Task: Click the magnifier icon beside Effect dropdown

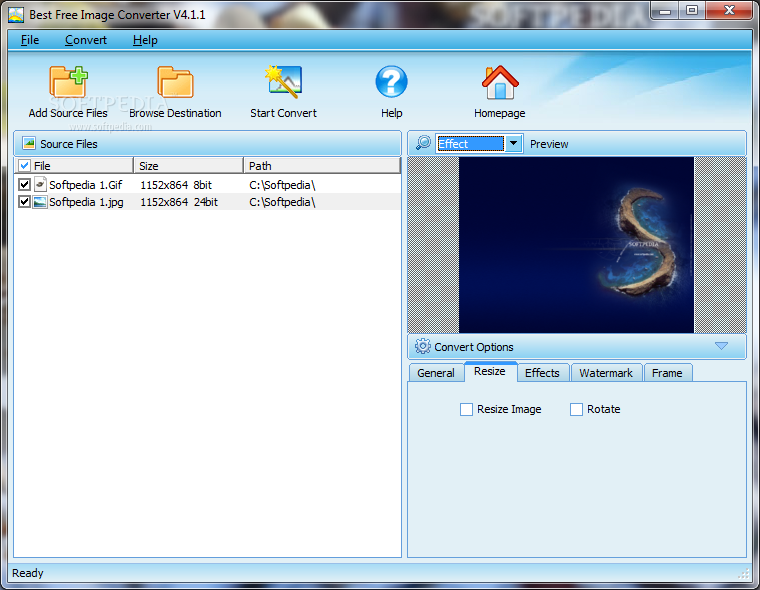Action: pos(423,143)
